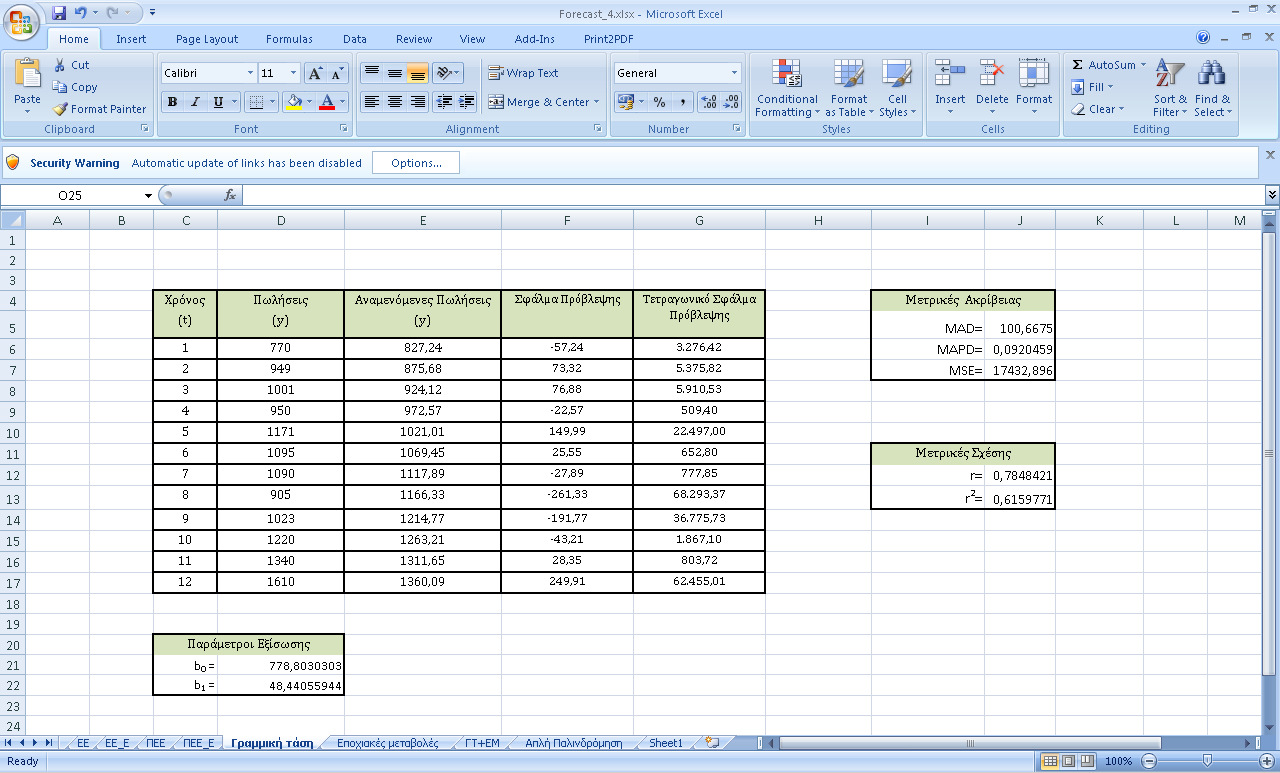Toggle center horizontal alignment
Image resolution: width=1280 pixels, height=773 pixels.
[x=395, y=102]
